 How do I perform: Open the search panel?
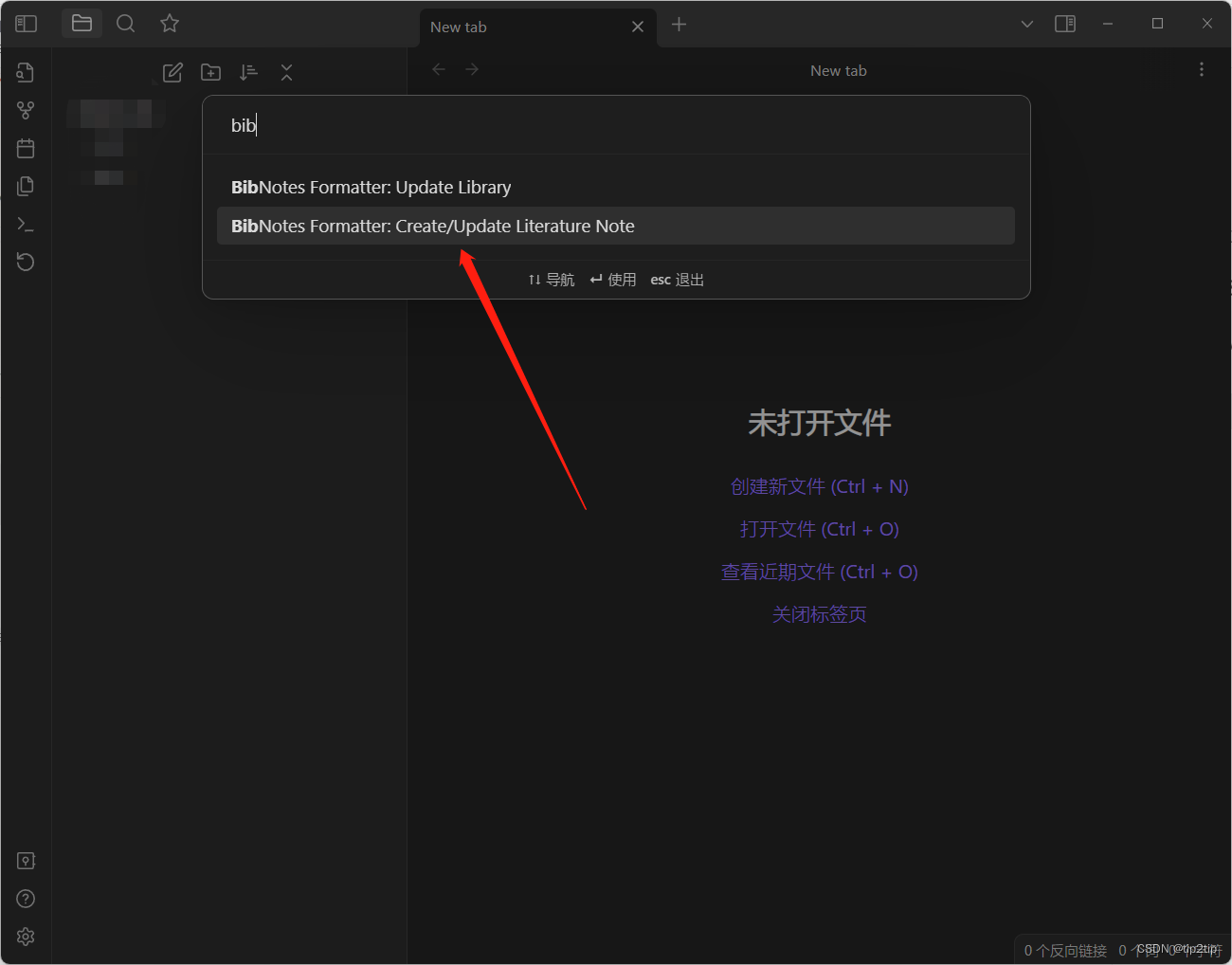(x=125, y=23)
